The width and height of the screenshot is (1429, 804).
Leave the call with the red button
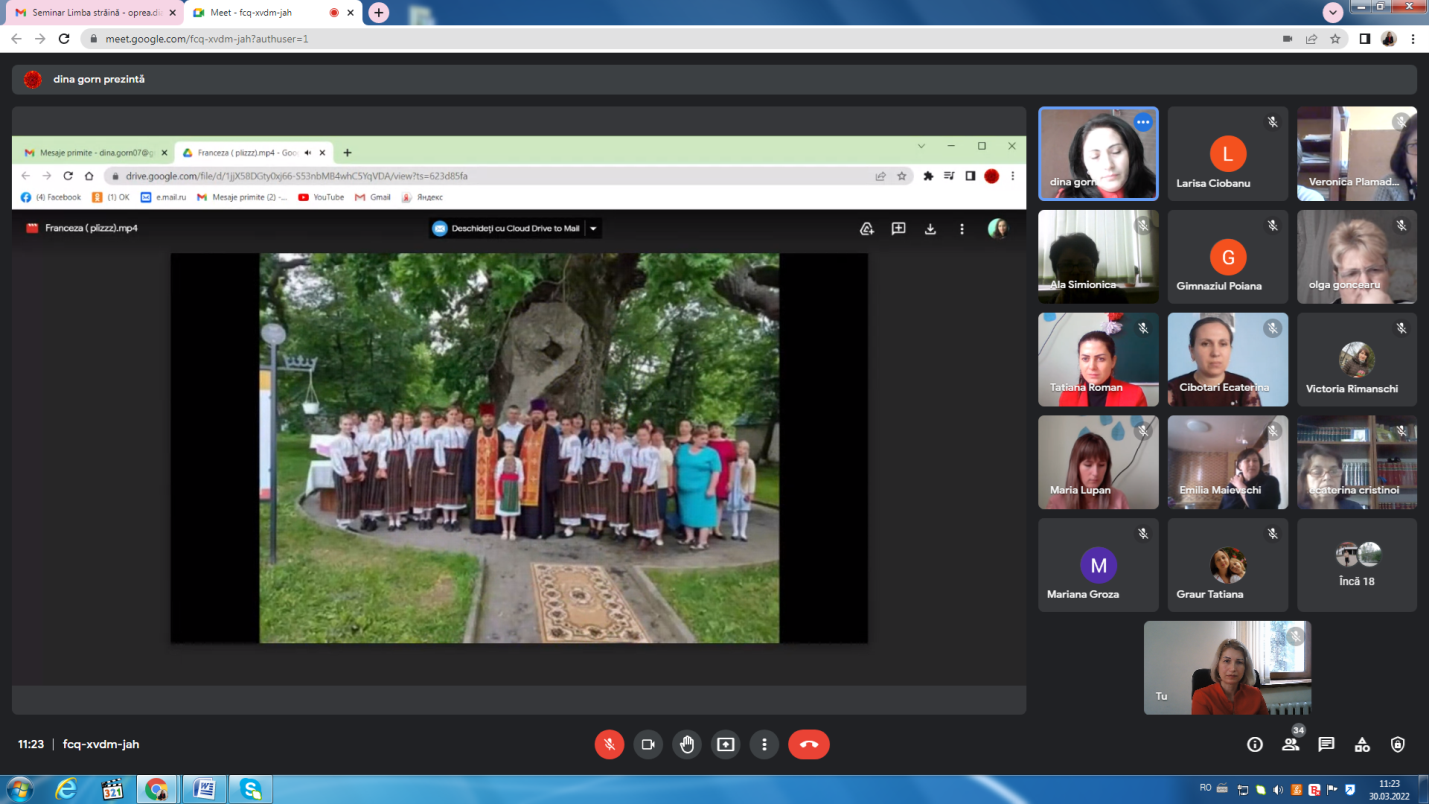(x=808, y=744)
